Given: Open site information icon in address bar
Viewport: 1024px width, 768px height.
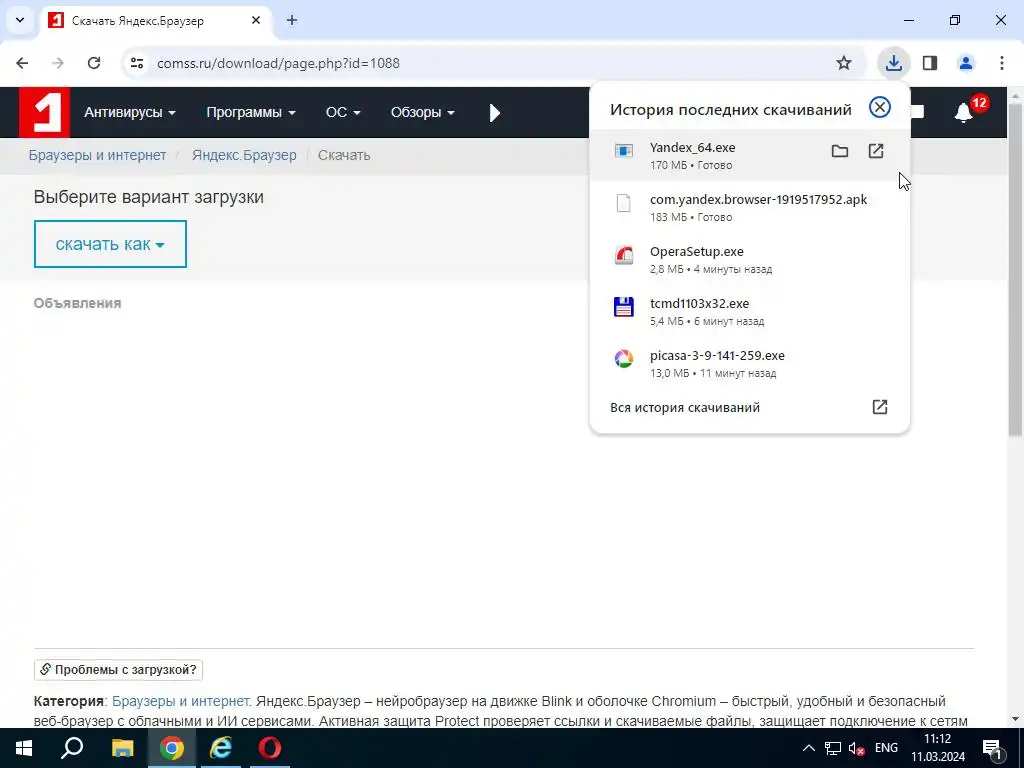Looking at the screenshot, I should [136, 63].
